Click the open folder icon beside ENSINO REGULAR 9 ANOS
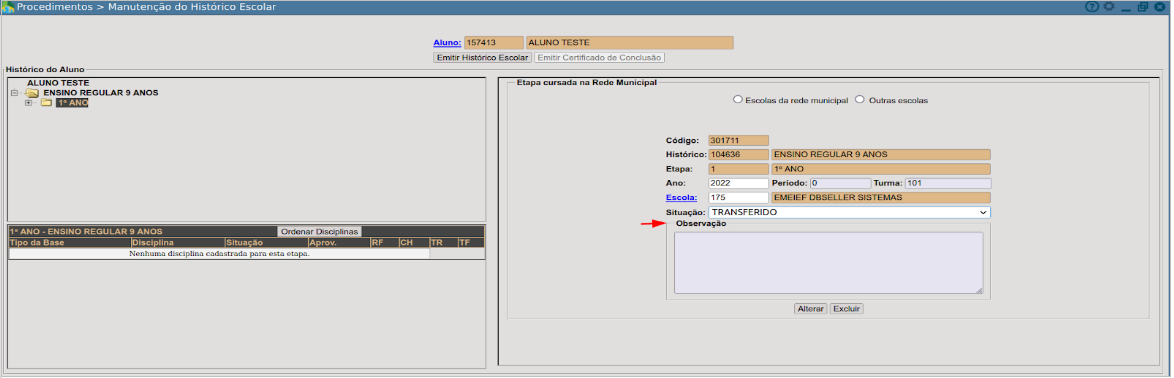 coord(31,93)
